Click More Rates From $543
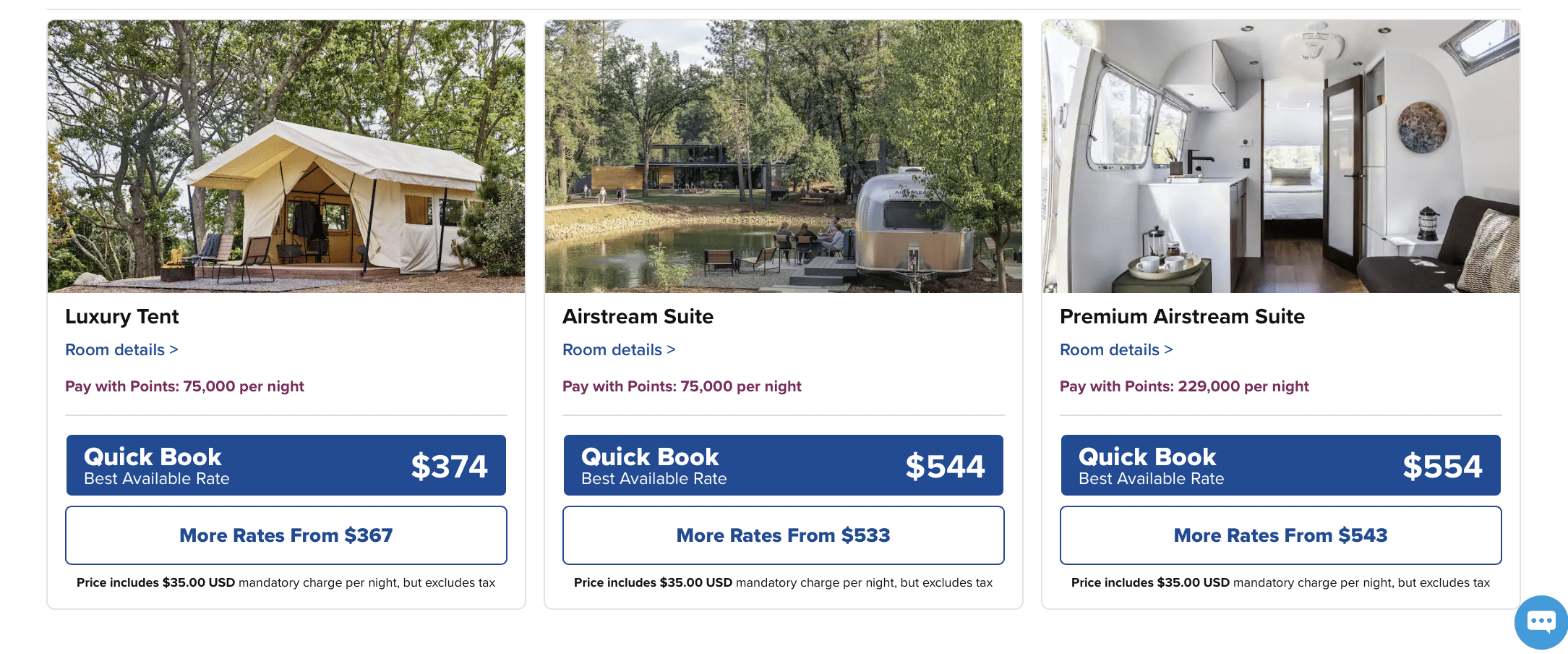The width and height of the screenshot is (1568, 654). tap(1280, 535)
